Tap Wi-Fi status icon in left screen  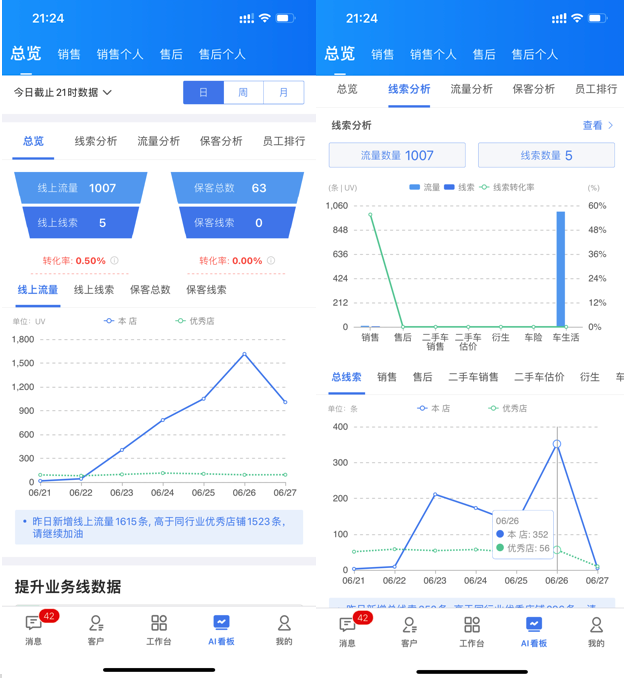click(x=265, y=18)
